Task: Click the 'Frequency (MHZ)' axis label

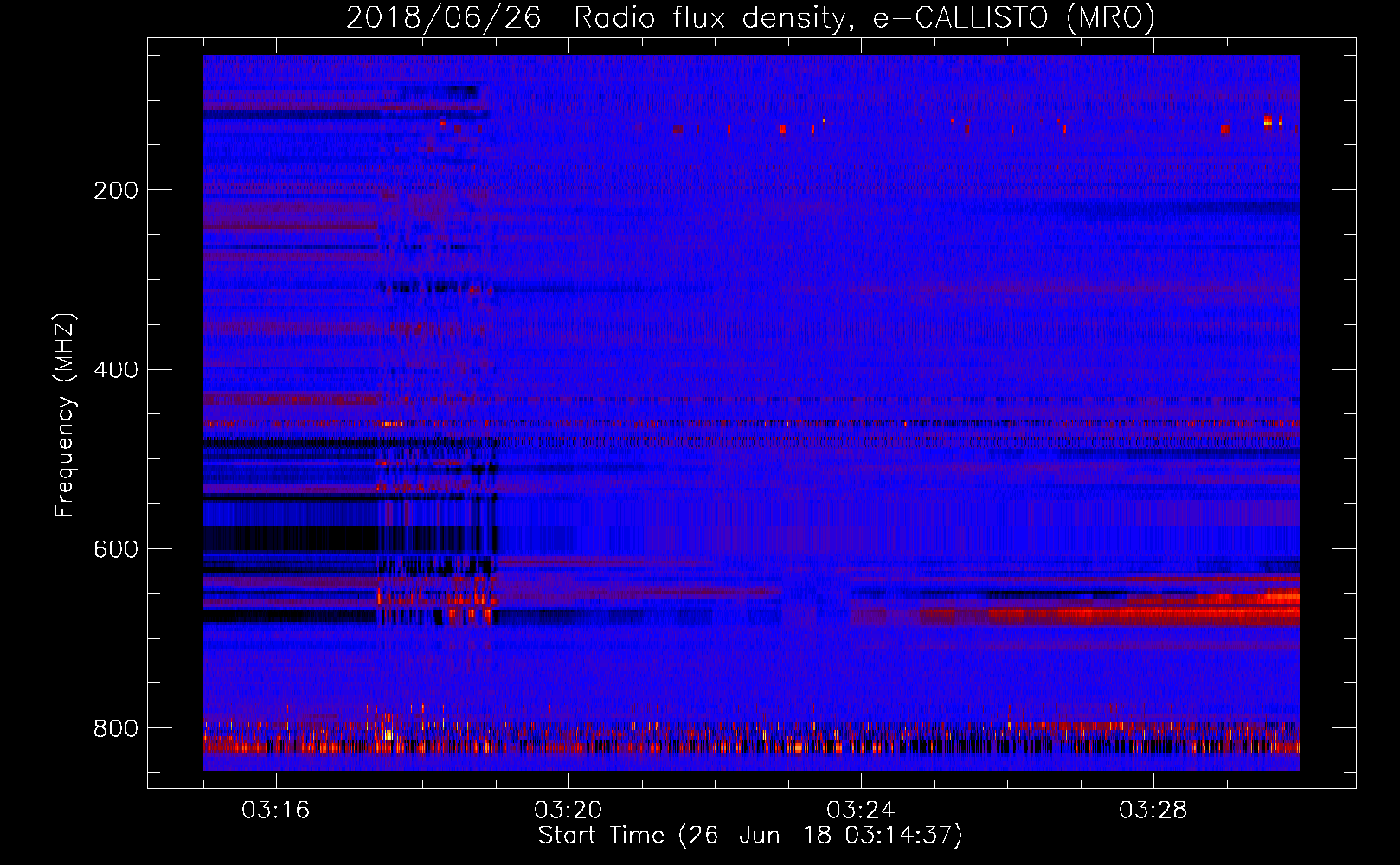Action: click(x=65, y=415)
